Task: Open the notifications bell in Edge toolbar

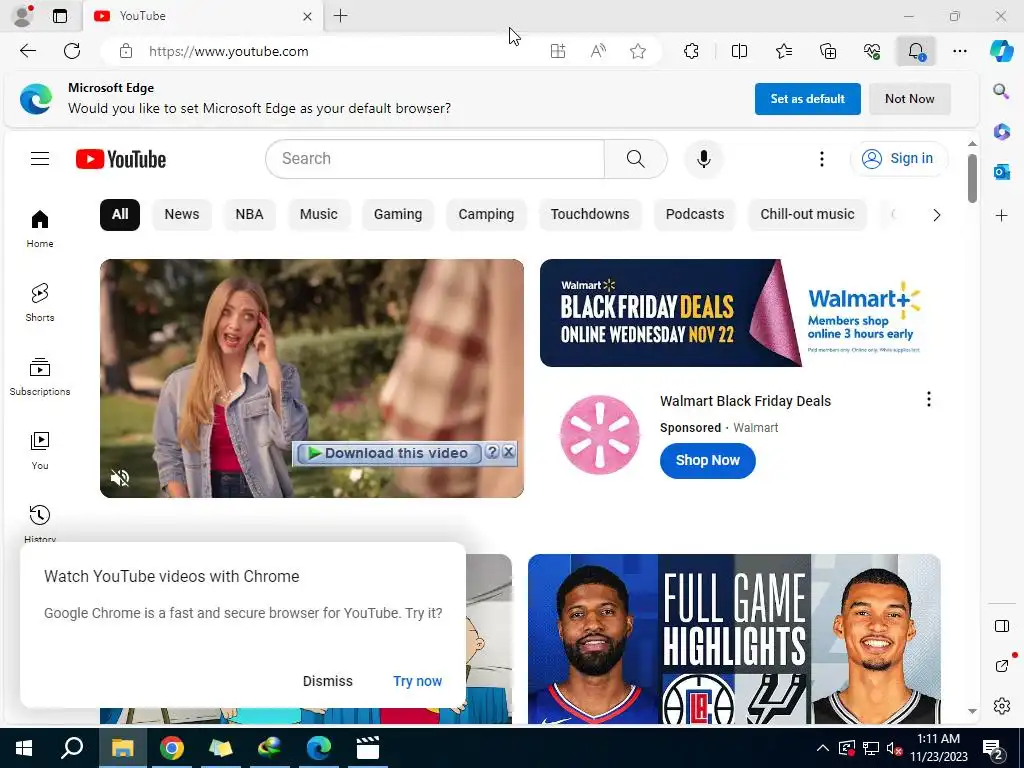Action: [916, 51]
